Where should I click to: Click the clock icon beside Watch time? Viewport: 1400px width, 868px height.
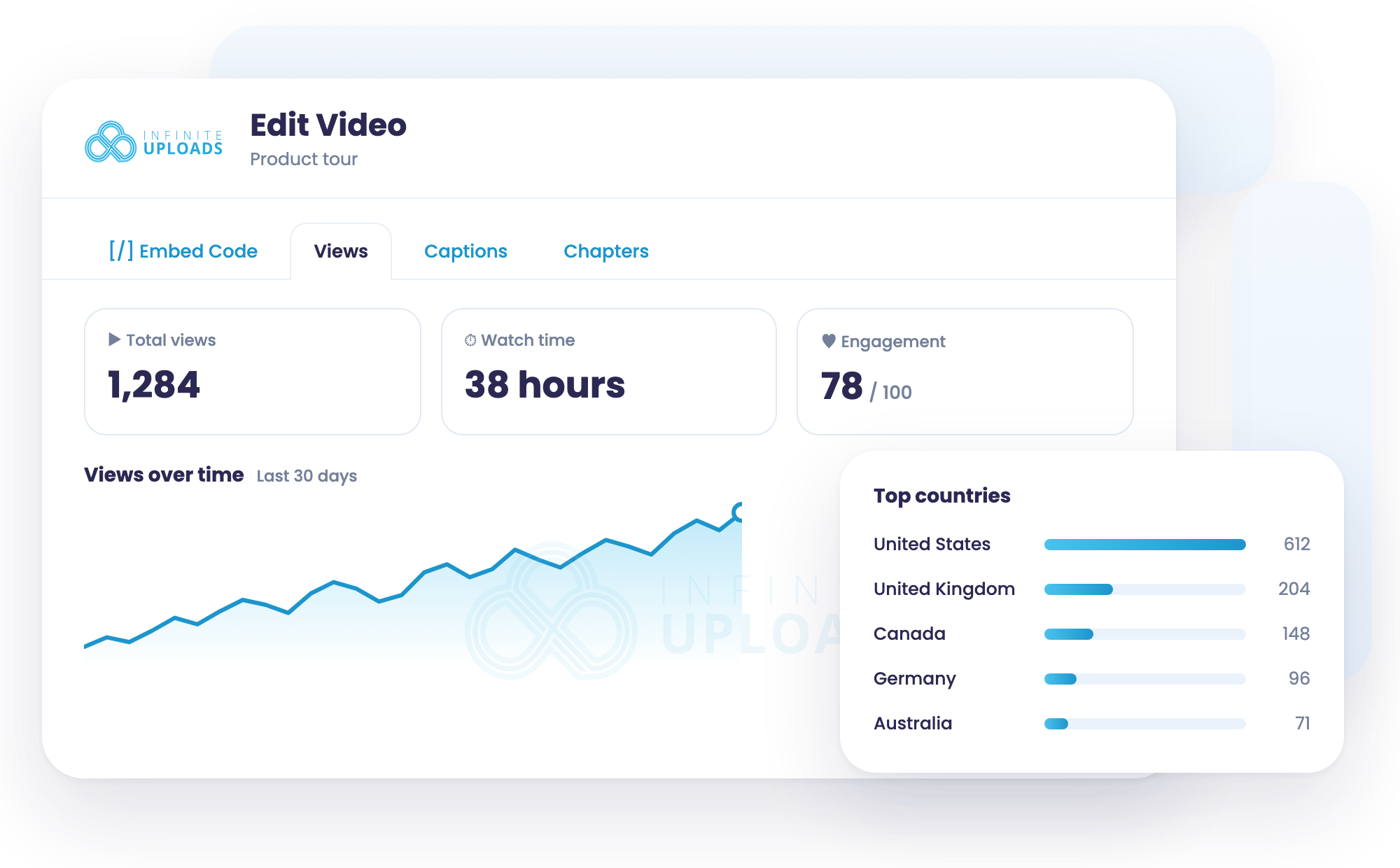pos(470,340)
